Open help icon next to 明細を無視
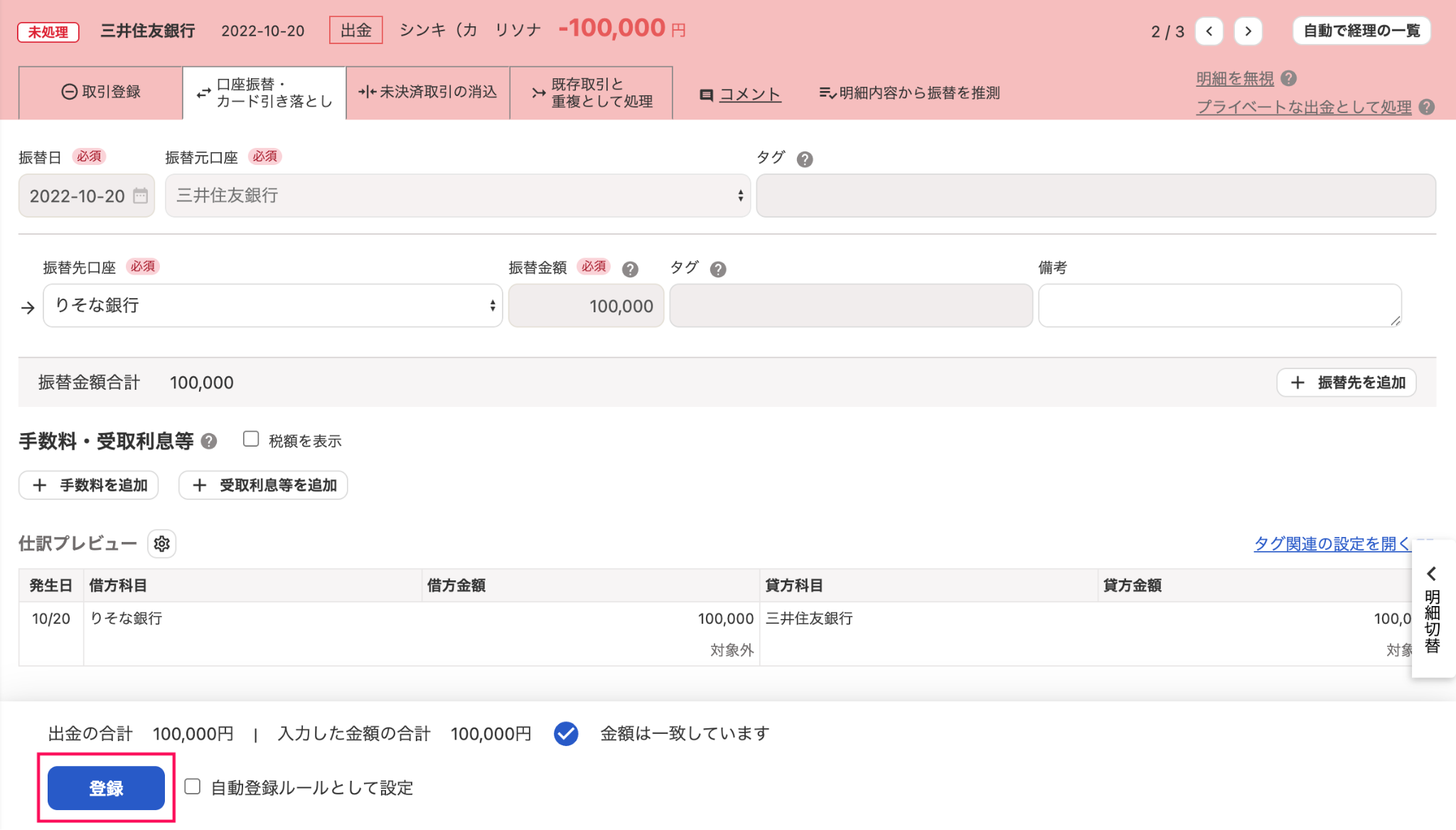This screenshot has width=1456, height=830. click(x=1289, y=78)
